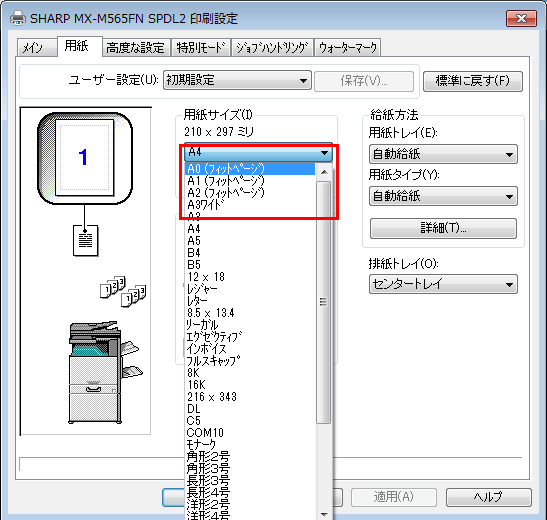Select C5 envelope size

coord(250,421)
